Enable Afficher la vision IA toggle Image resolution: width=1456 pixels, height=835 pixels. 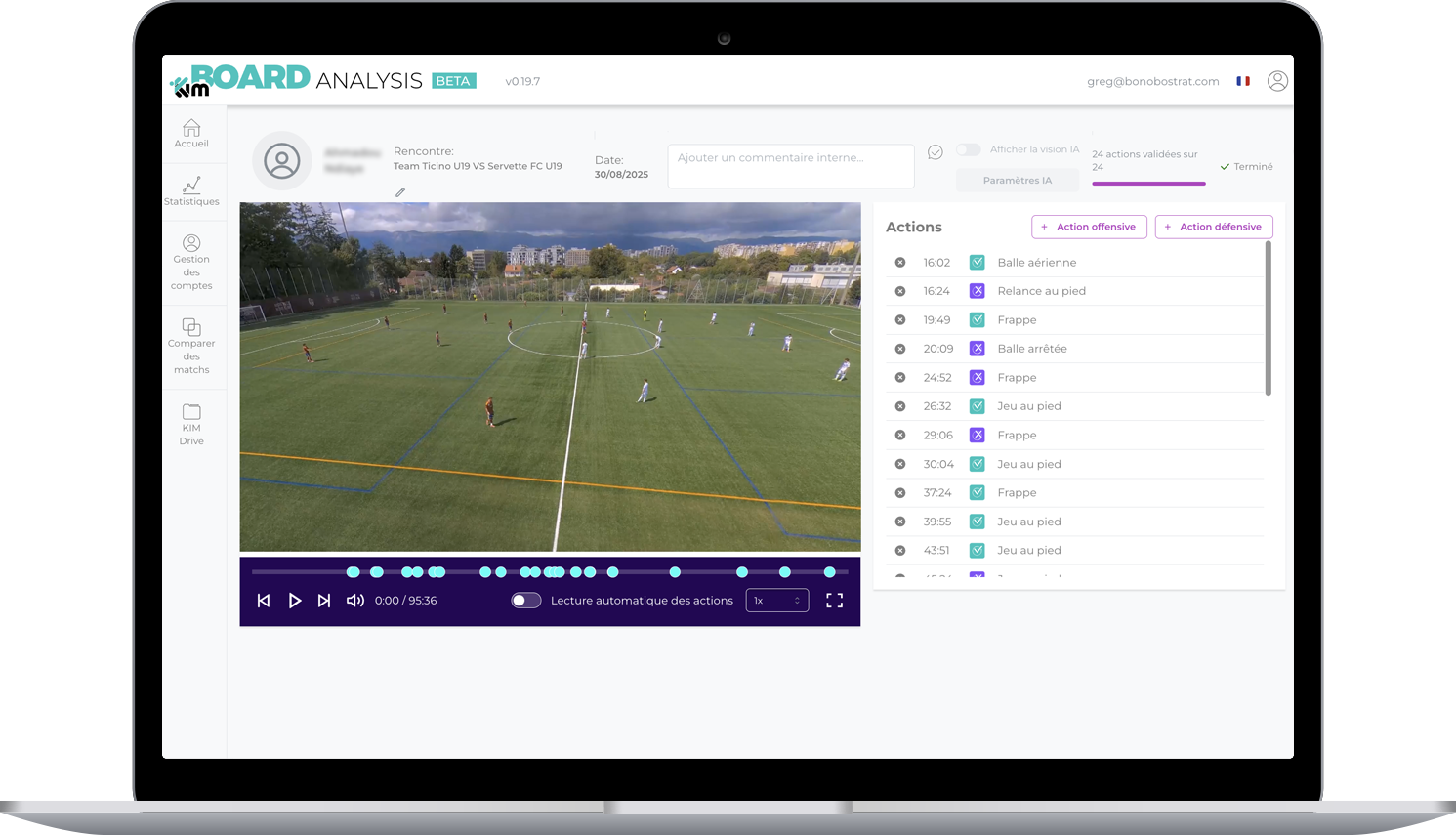pyautogui.click(x=968, y=150)
